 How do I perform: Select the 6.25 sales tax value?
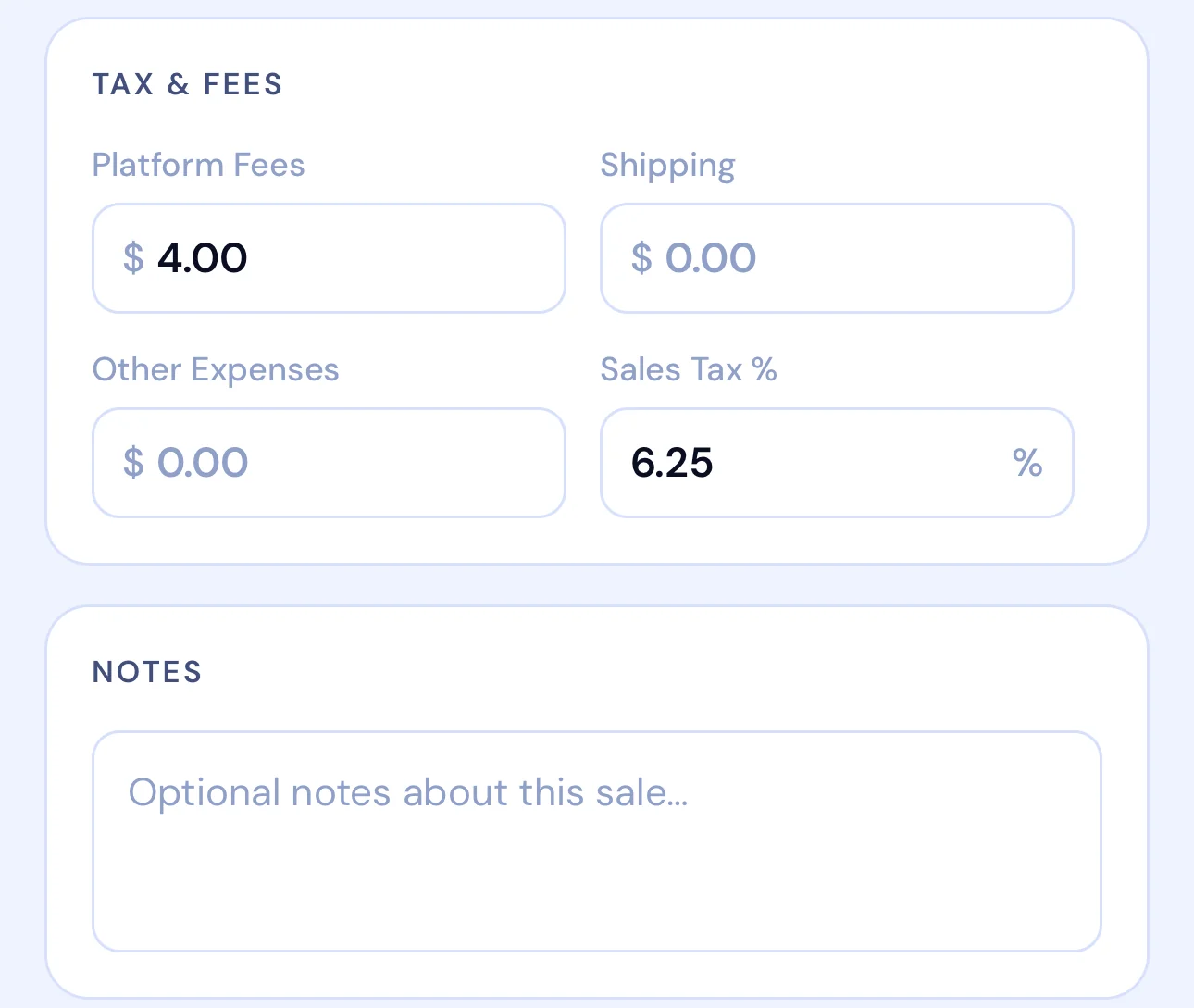click(673, 463)
